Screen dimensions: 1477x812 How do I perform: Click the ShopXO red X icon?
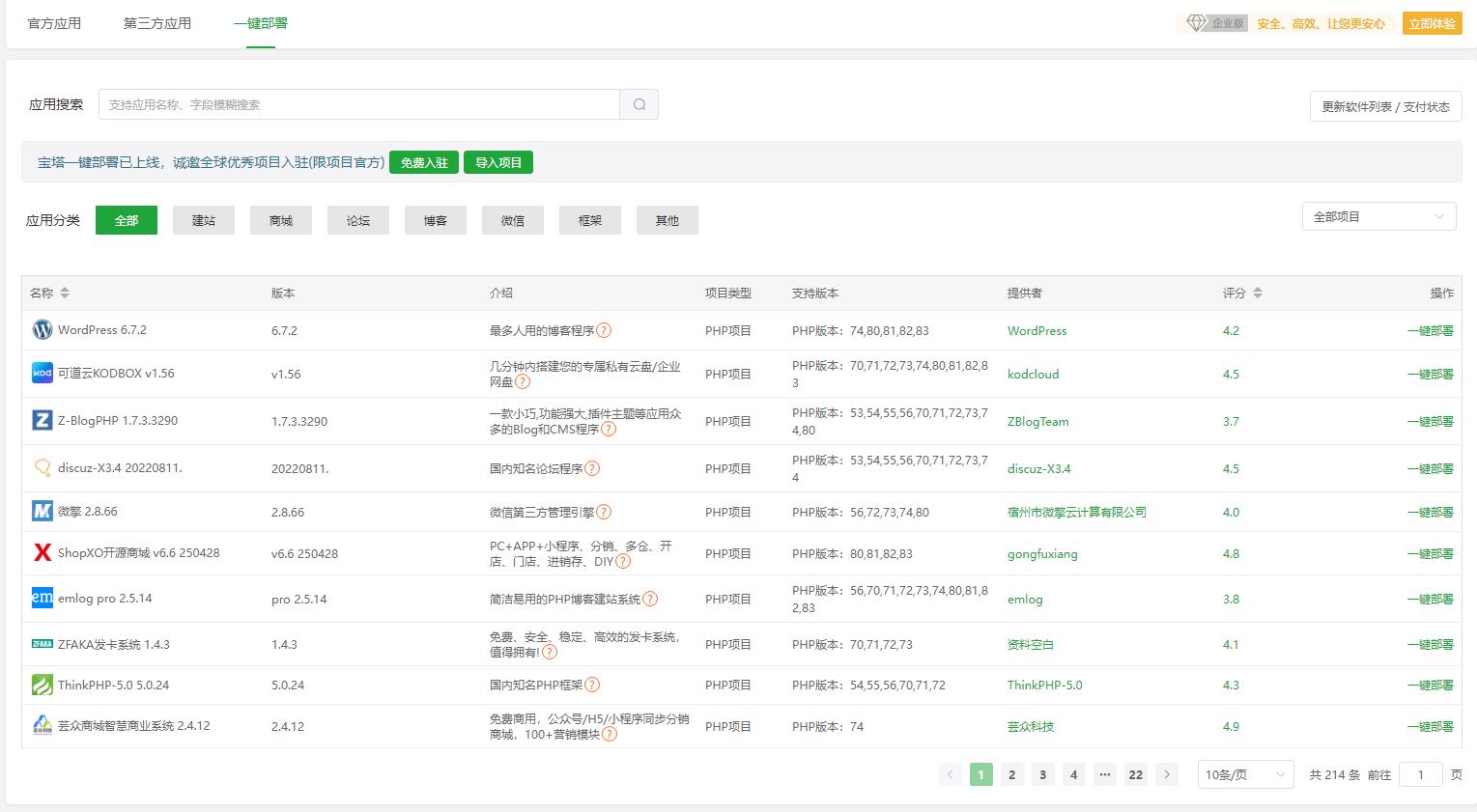[43, 553]
